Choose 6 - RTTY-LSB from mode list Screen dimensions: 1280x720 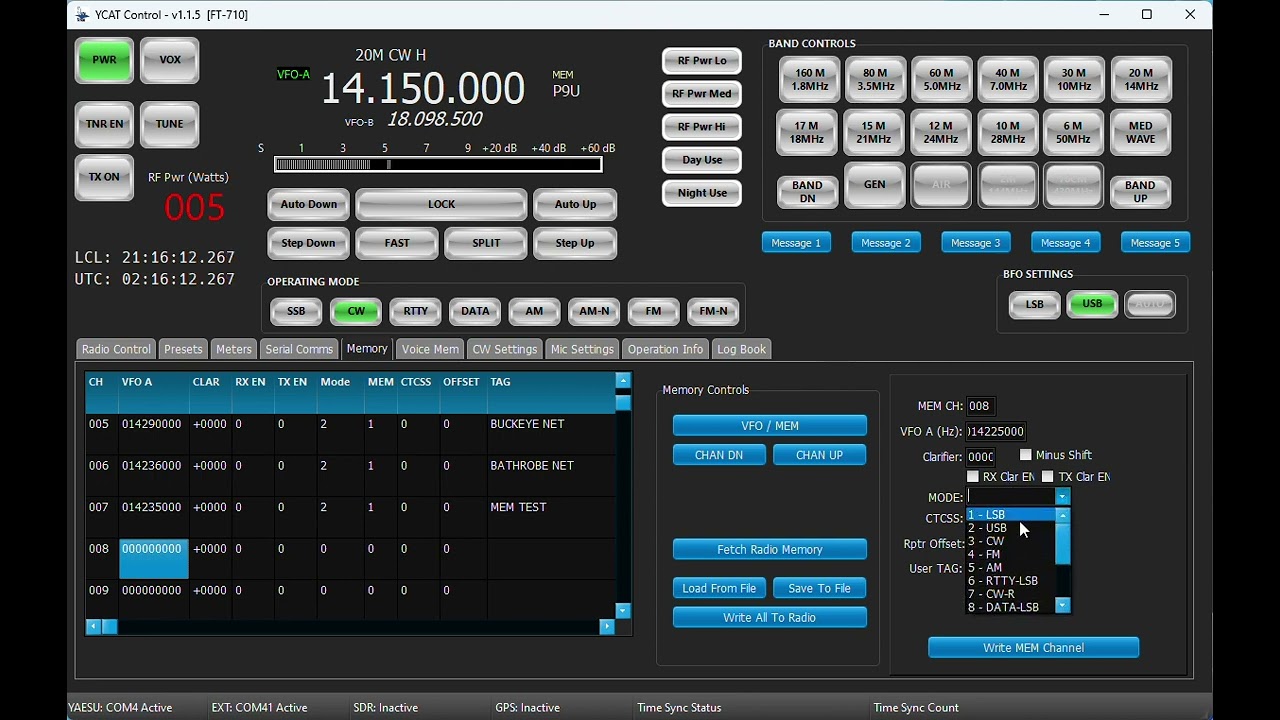[x=1010, y=581]
